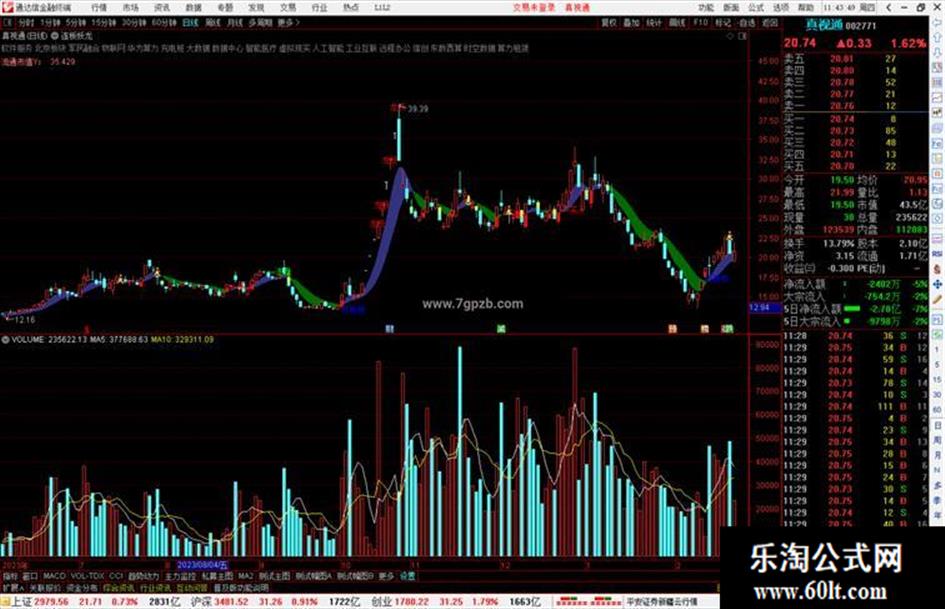Click the 净流入额 capital flow row
Viewport: 945px width, 609px height.
point(855,283)
